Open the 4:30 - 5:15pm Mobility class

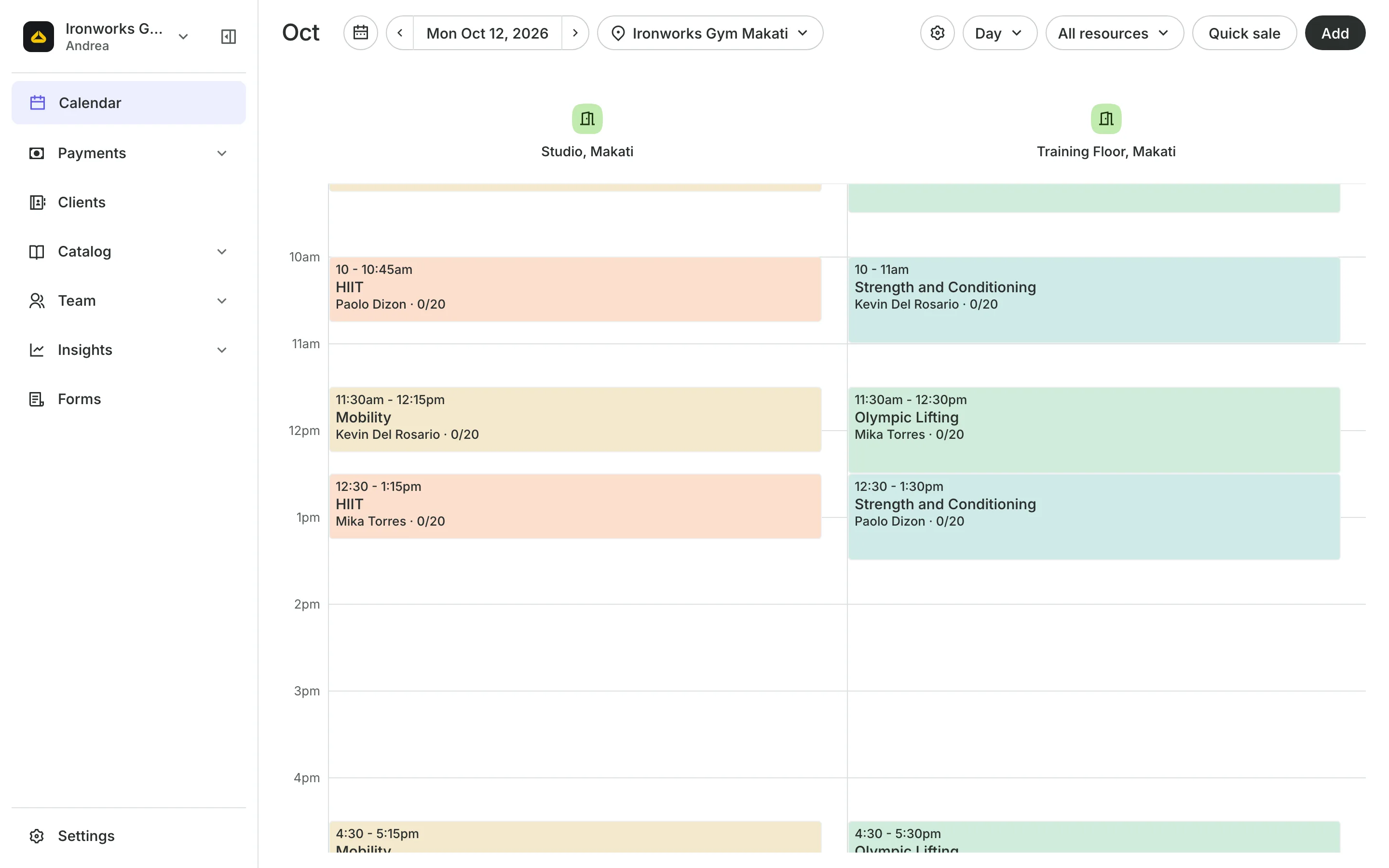coord(575,837)
